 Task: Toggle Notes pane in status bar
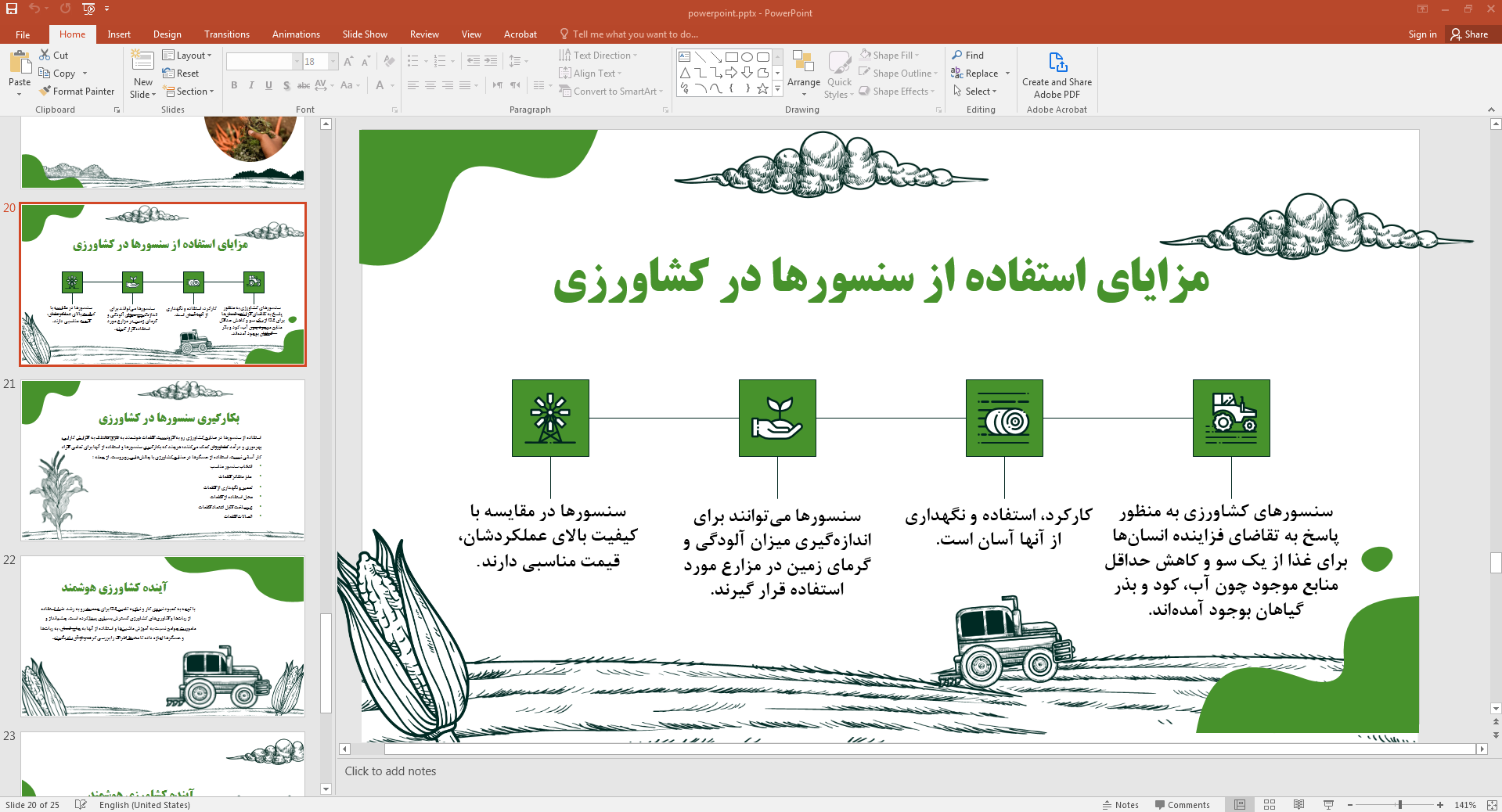[1121, 804]
